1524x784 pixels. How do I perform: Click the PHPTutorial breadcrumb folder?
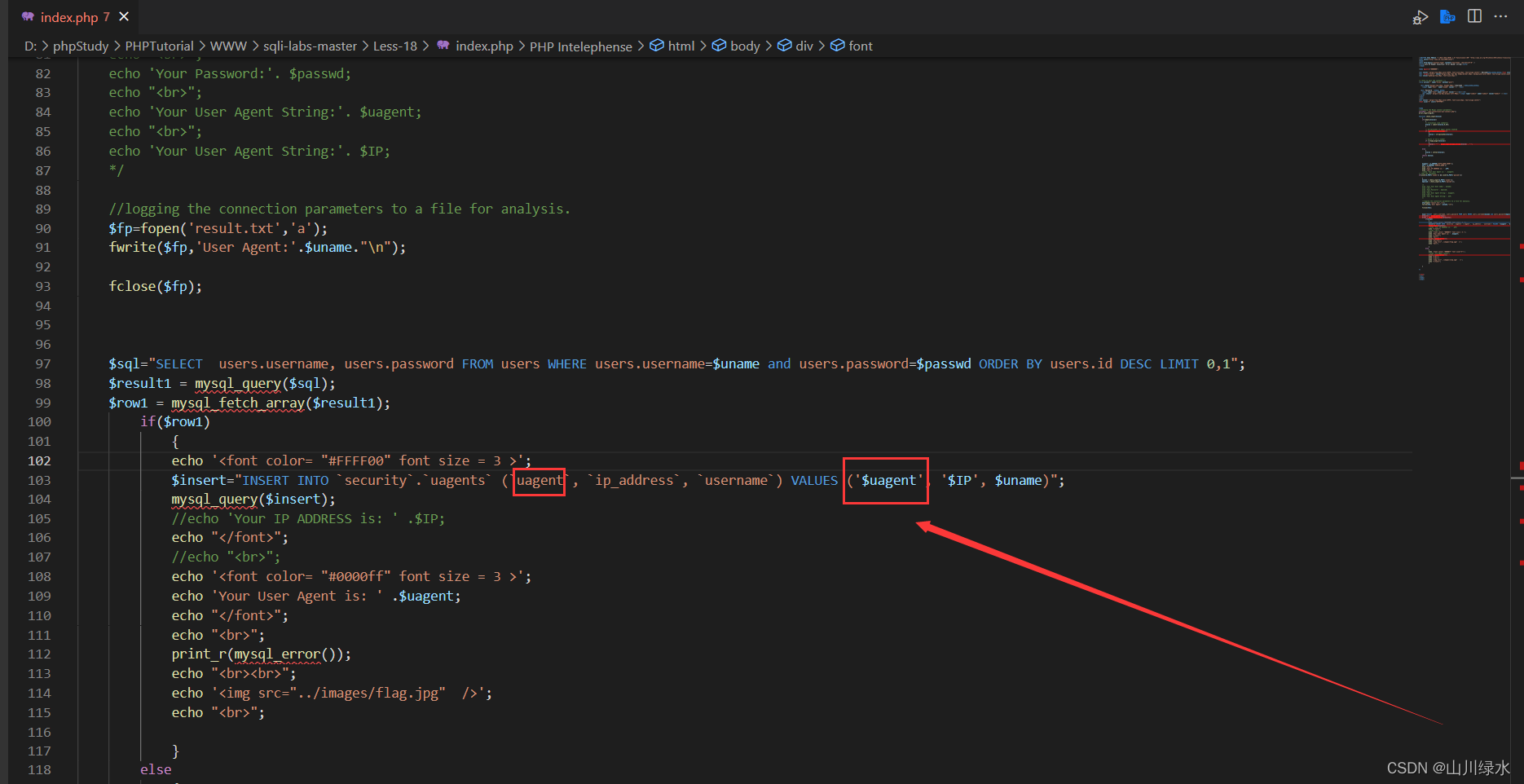(x=159, y=46)
